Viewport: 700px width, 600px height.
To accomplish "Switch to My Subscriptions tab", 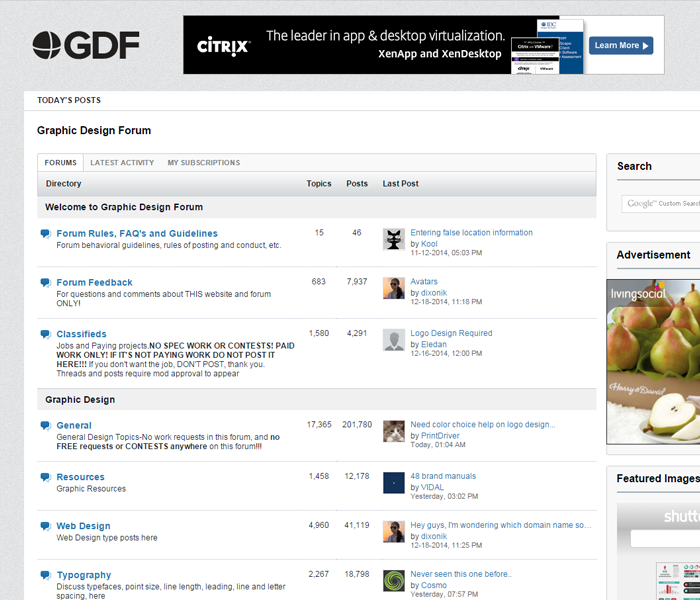I will (204, 163).
